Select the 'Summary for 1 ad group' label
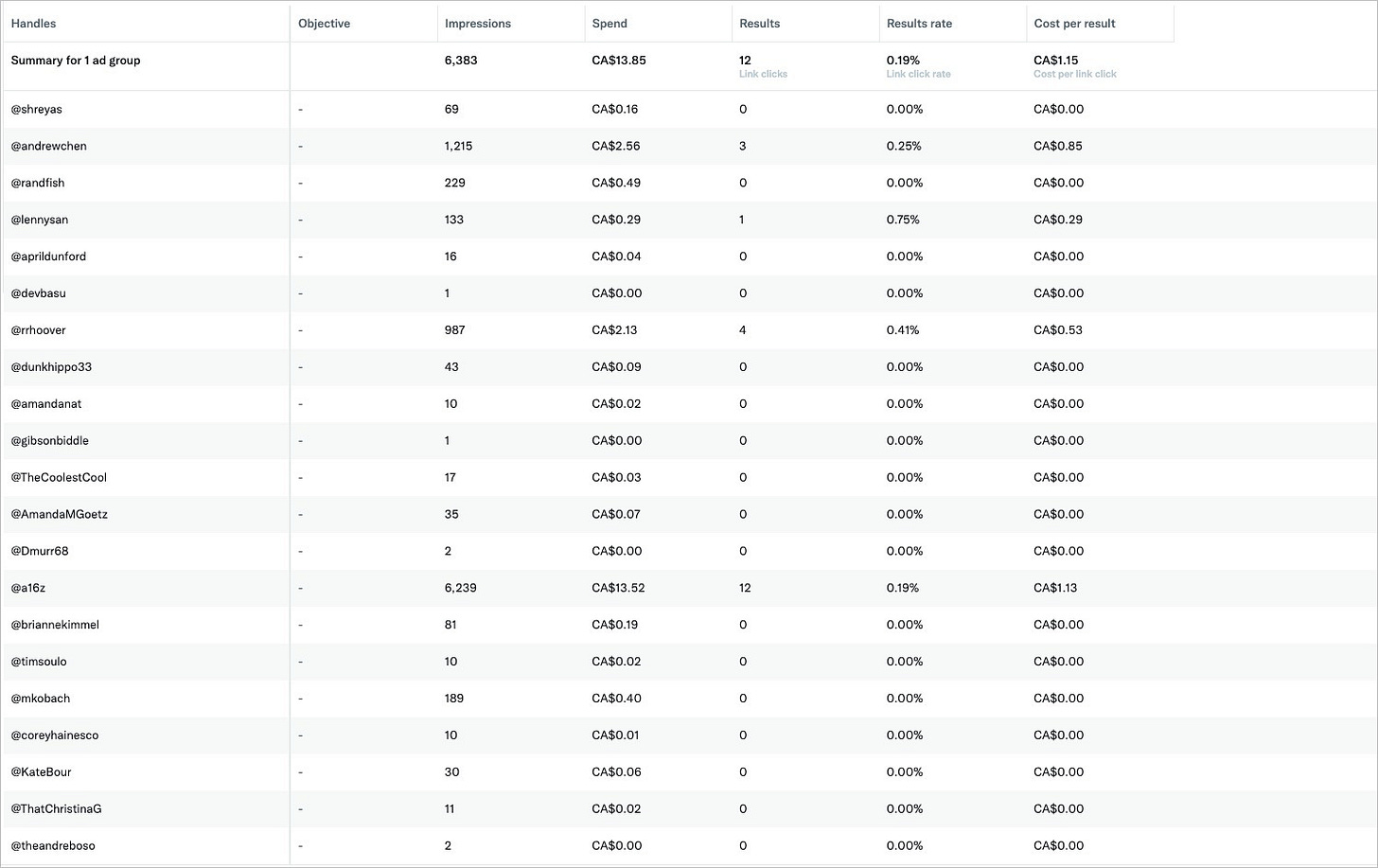The image size is (1378, 868). [76, 61]
